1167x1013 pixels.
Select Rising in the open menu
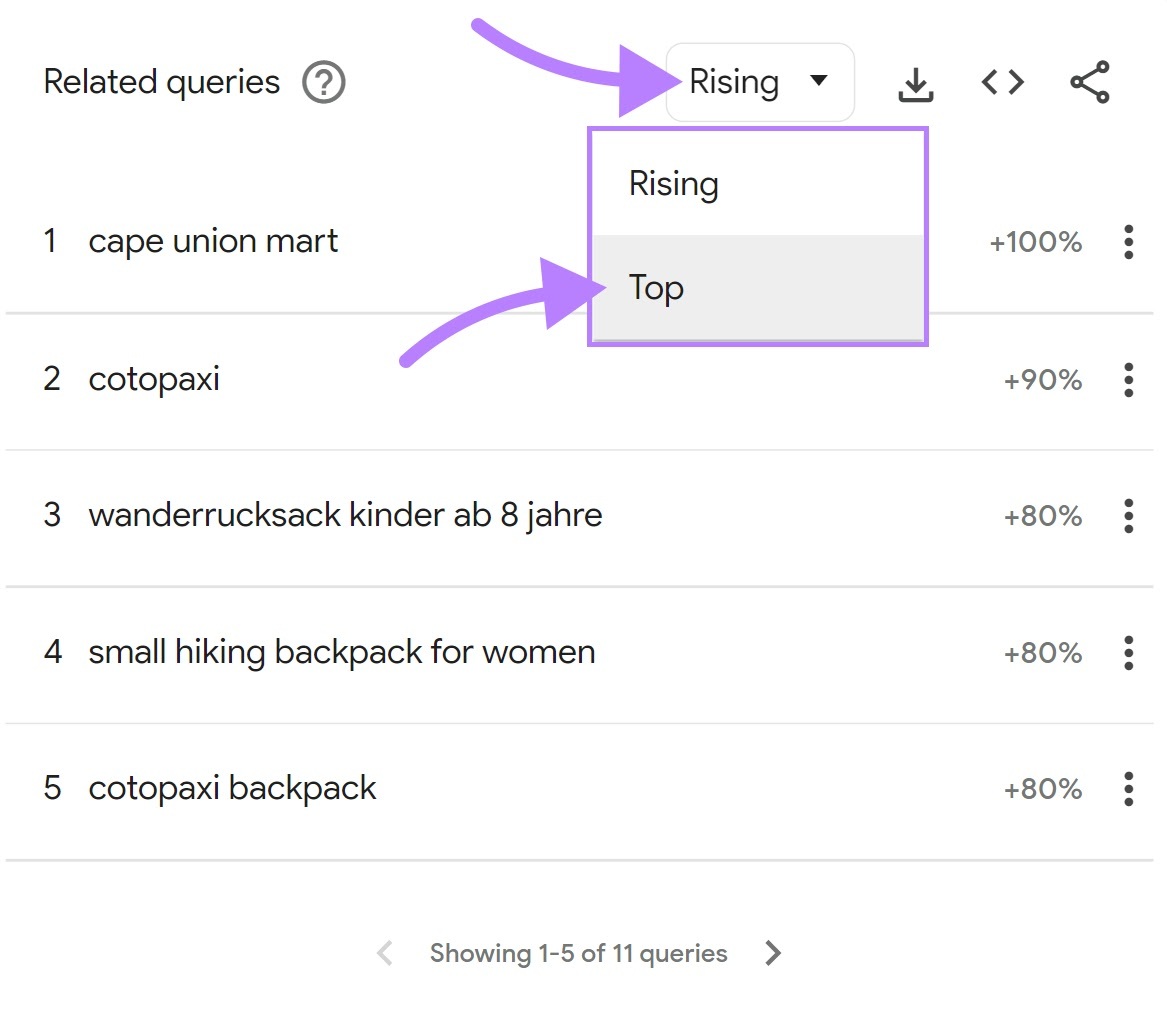[672, 183]
